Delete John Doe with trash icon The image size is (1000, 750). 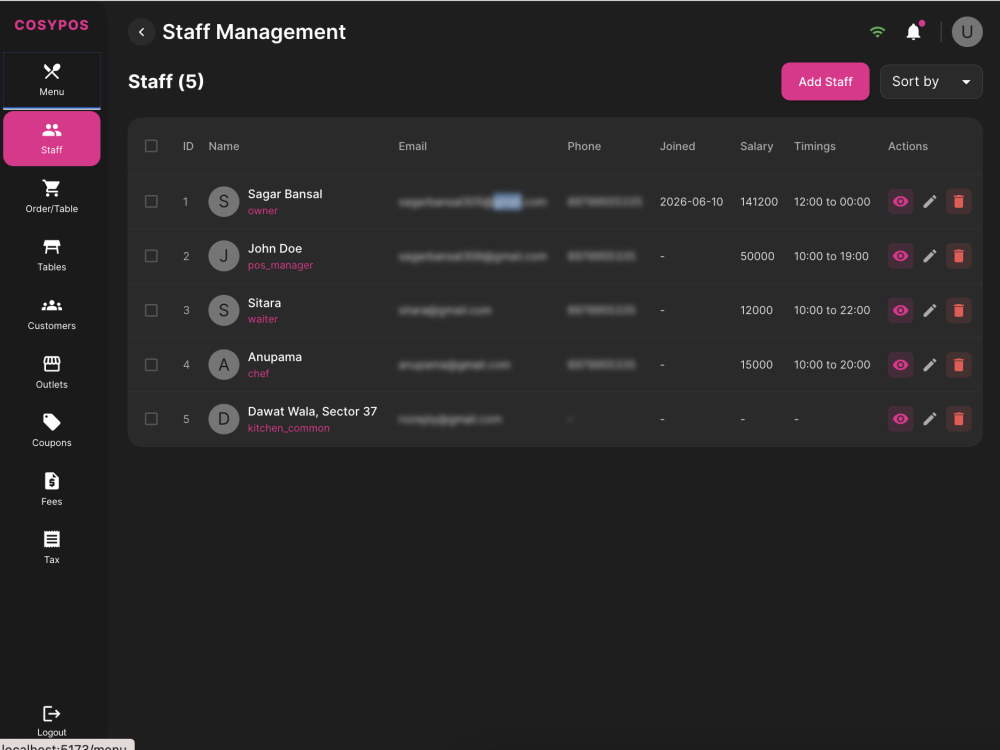(x=959, y=256)
